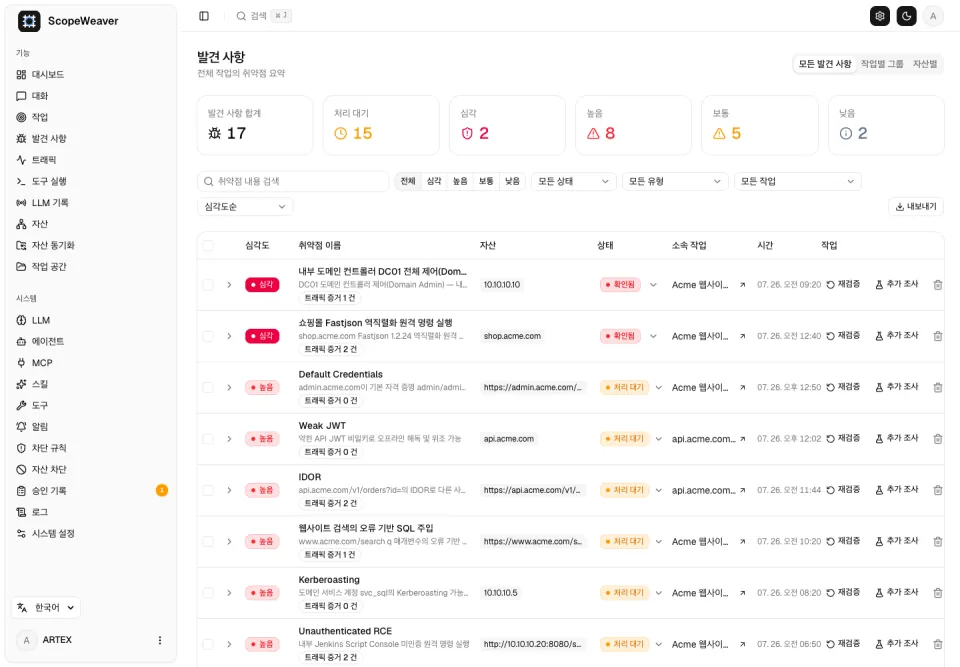
Task: Open the top bar 검색 search box
Action: (263, 16)
